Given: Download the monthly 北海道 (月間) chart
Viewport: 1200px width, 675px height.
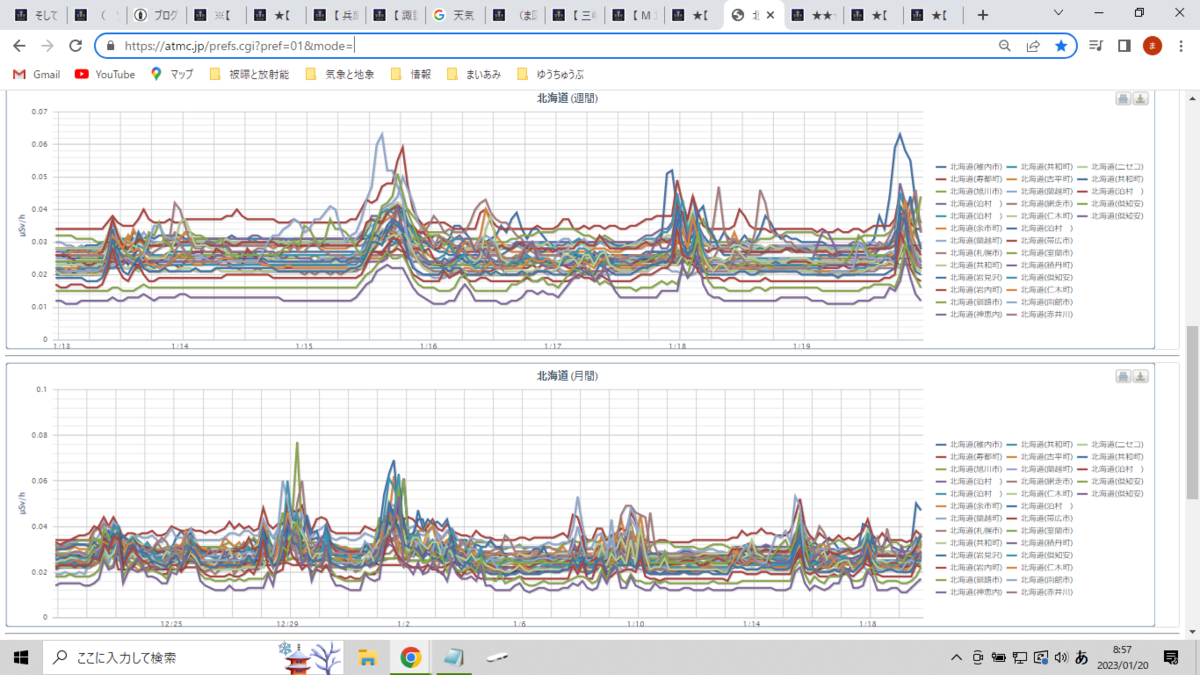Looking at the screenshot, I should pyautogui.click(x=1141, y=376).
